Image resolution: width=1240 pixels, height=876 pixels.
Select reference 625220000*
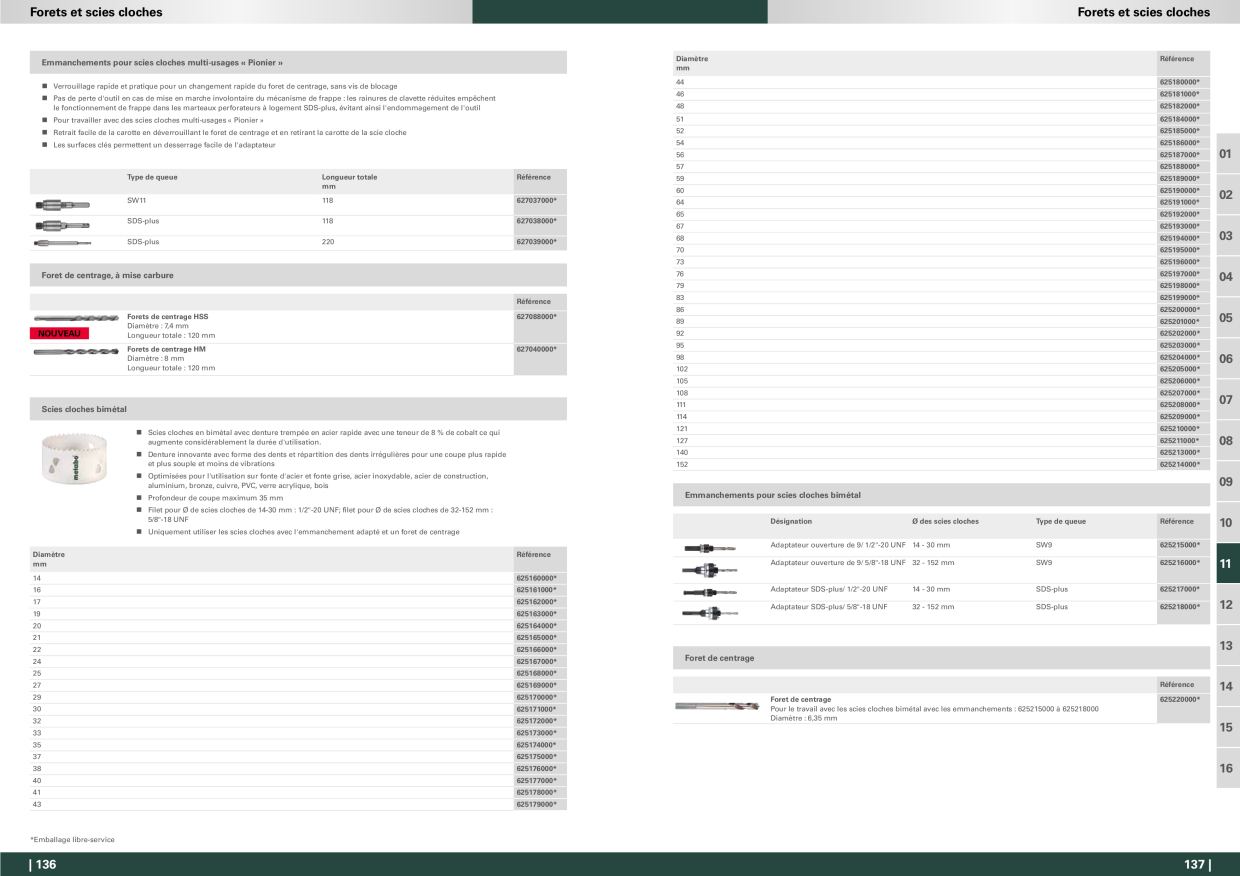coord(1179,699)
